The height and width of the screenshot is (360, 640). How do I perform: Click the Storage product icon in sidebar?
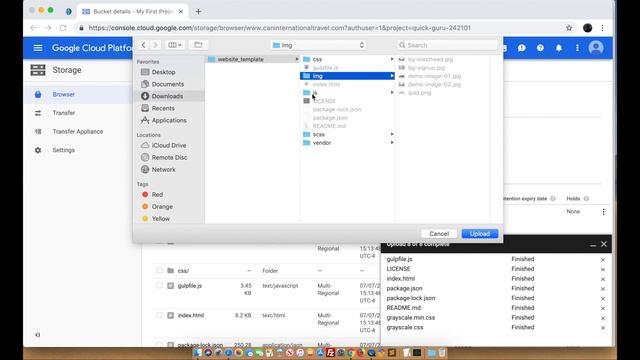(38, 70)
